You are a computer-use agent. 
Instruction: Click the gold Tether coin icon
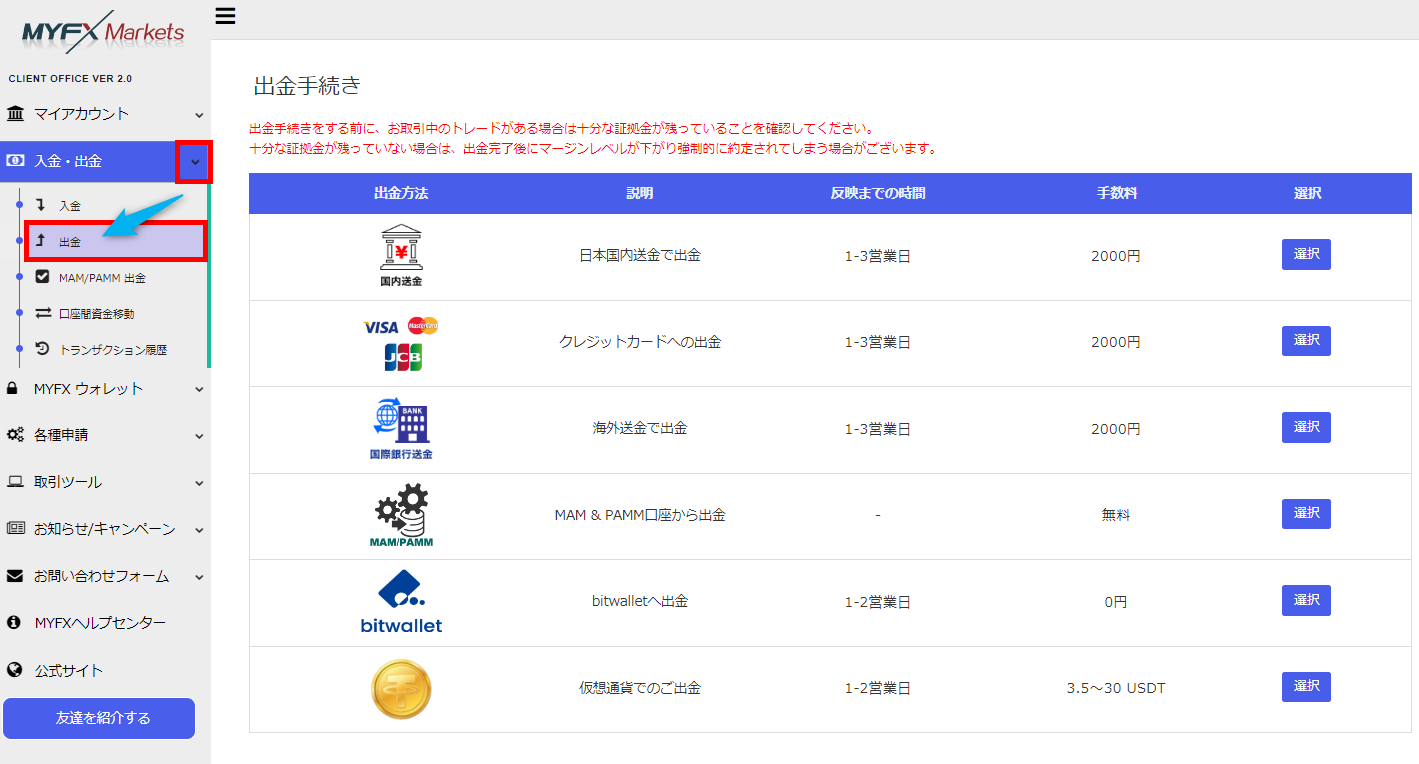pos(401,689)
